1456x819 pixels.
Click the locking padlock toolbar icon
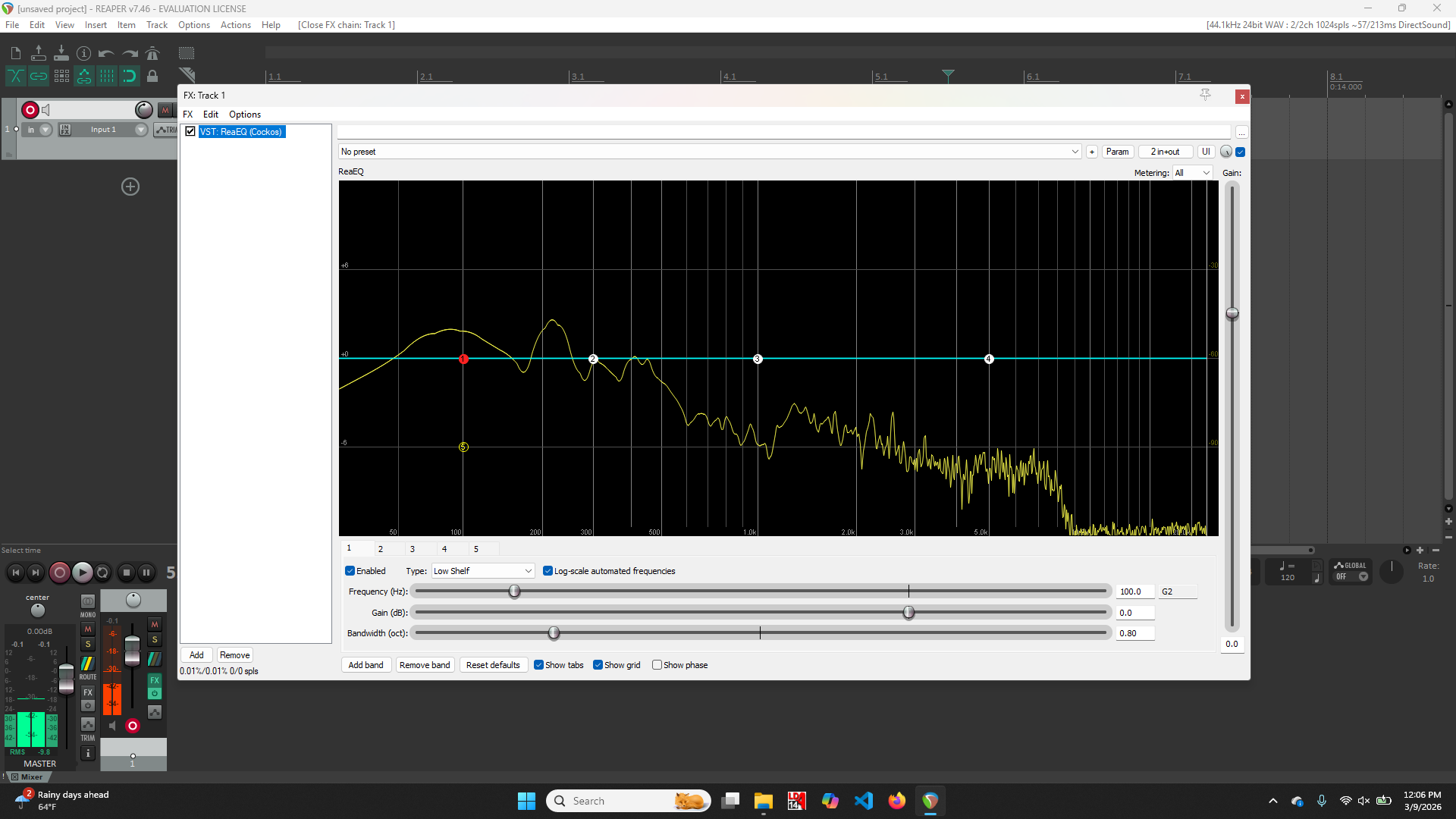152,76
